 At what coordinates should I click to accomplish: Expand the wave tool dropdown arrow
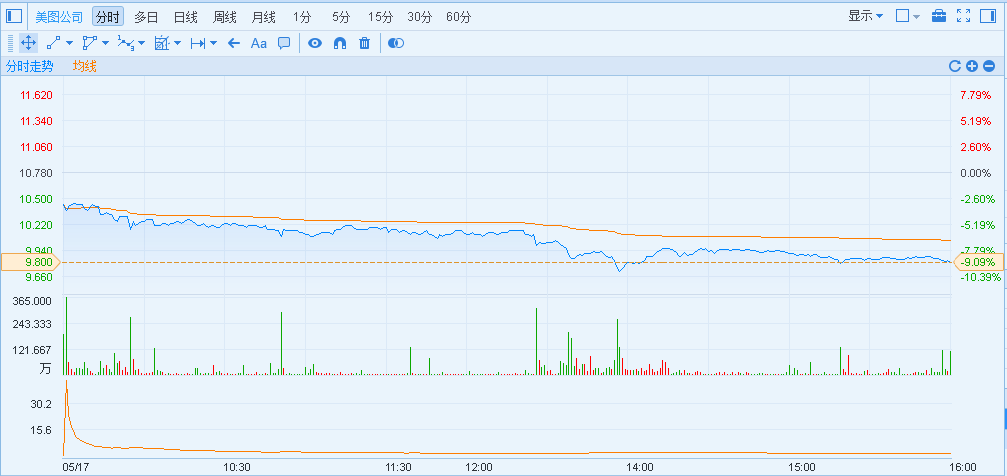pos(141,44)
